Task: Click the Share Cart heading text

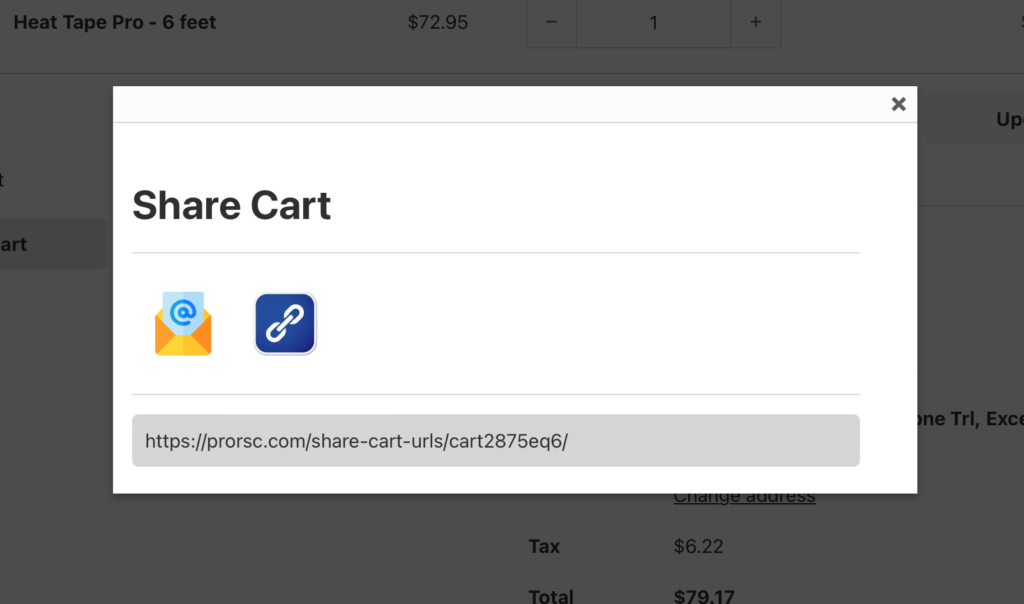Action: 231,205
